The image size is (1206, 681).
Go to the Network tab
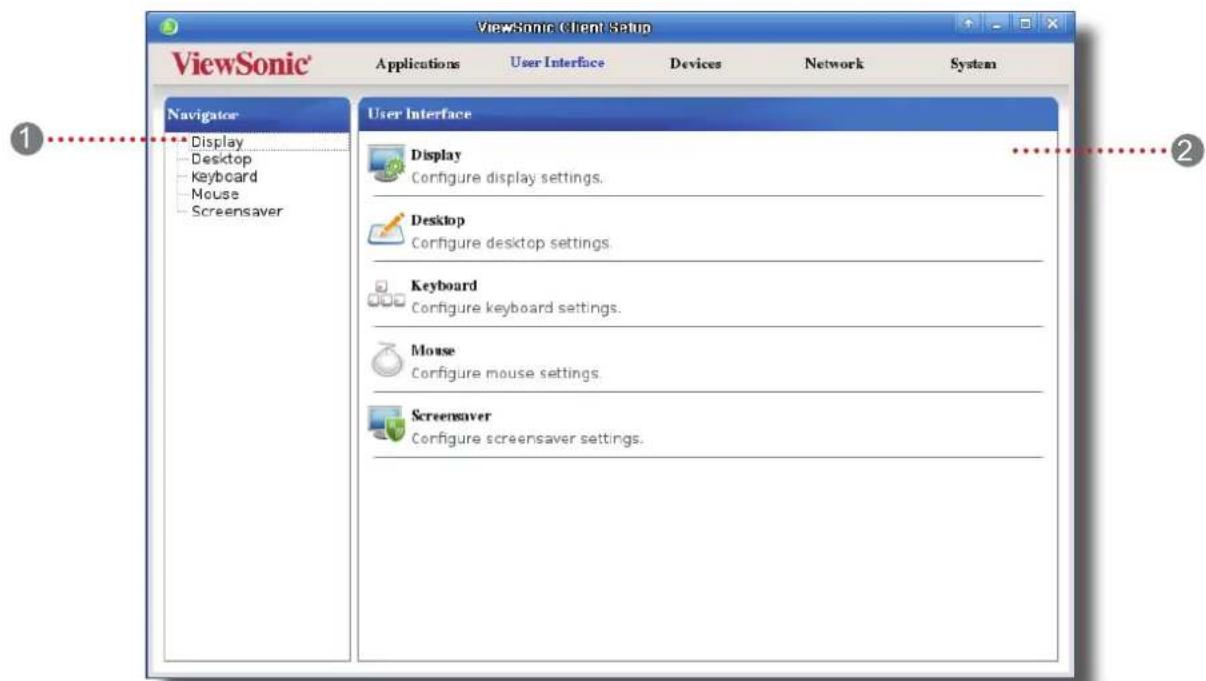click(833, 64)
